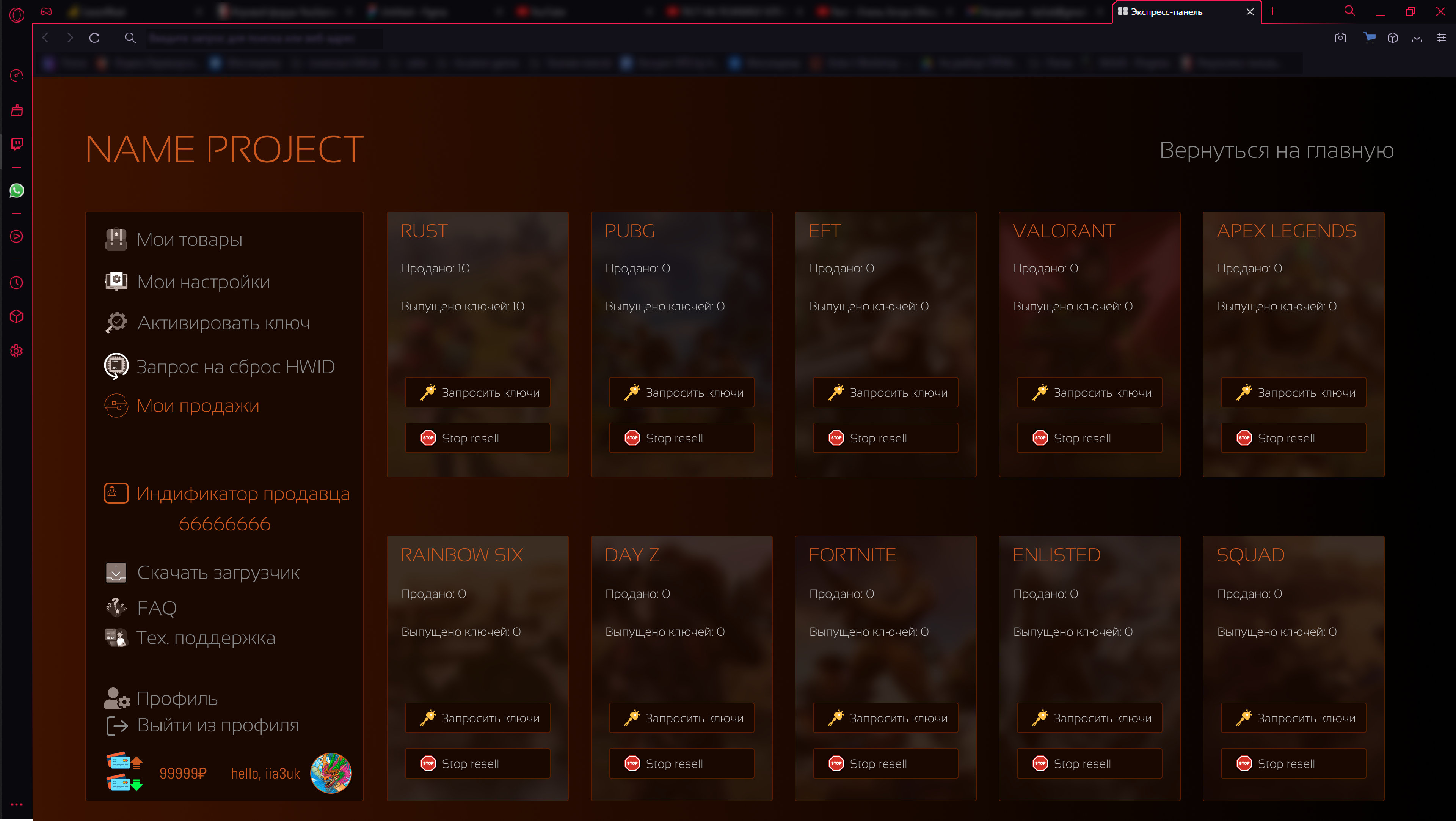Stop resell for APEX LEGENDS
Viewport: 1456px width, 821px height.
[x=1294, y=438]
